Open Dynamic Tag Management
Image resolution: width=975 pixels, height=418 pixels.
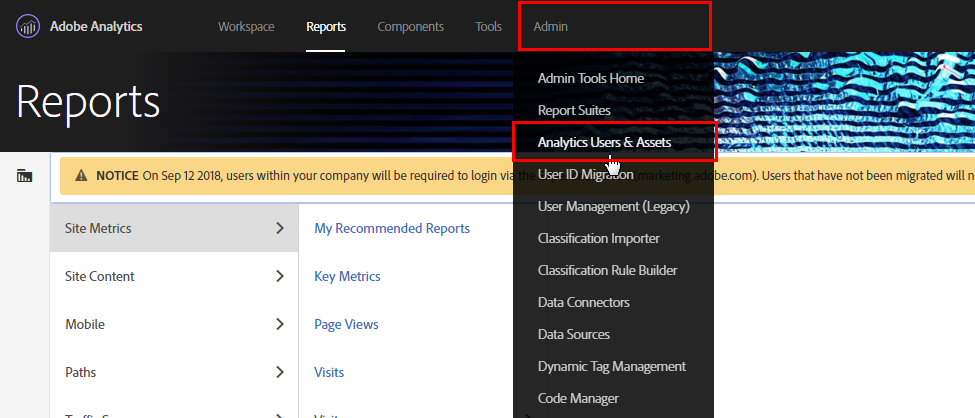612,366
